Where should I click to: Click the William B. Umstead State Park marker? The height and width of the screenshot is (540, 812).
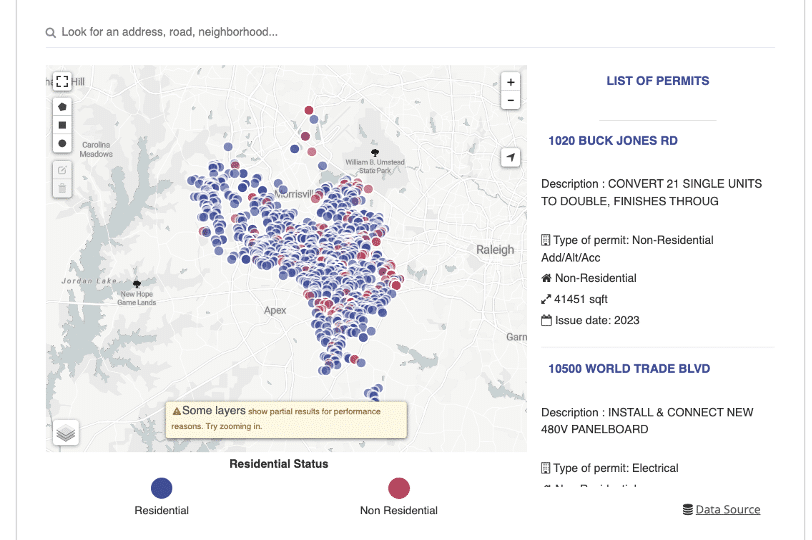[375, 152]
